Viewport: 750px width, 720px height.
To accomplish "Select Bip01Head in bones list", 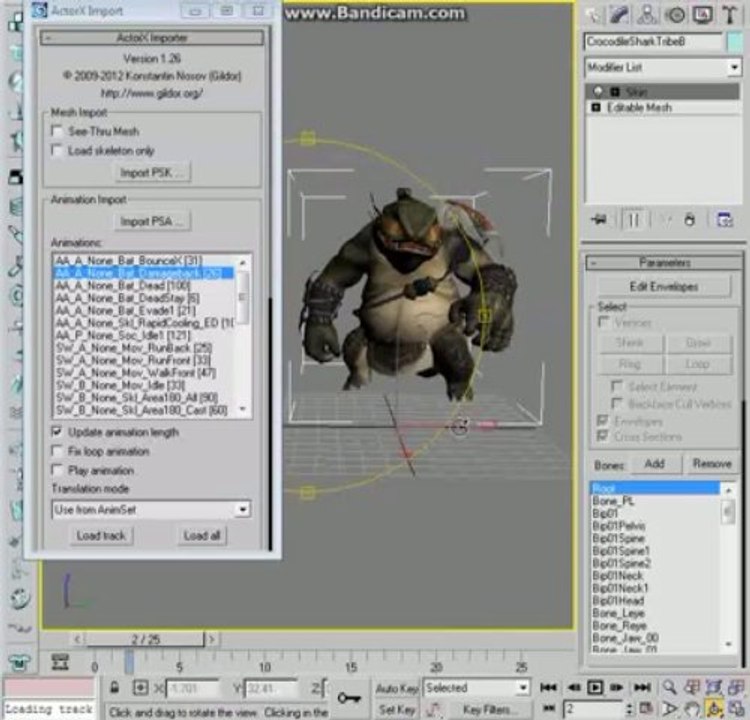I will [x=618, y=600].
